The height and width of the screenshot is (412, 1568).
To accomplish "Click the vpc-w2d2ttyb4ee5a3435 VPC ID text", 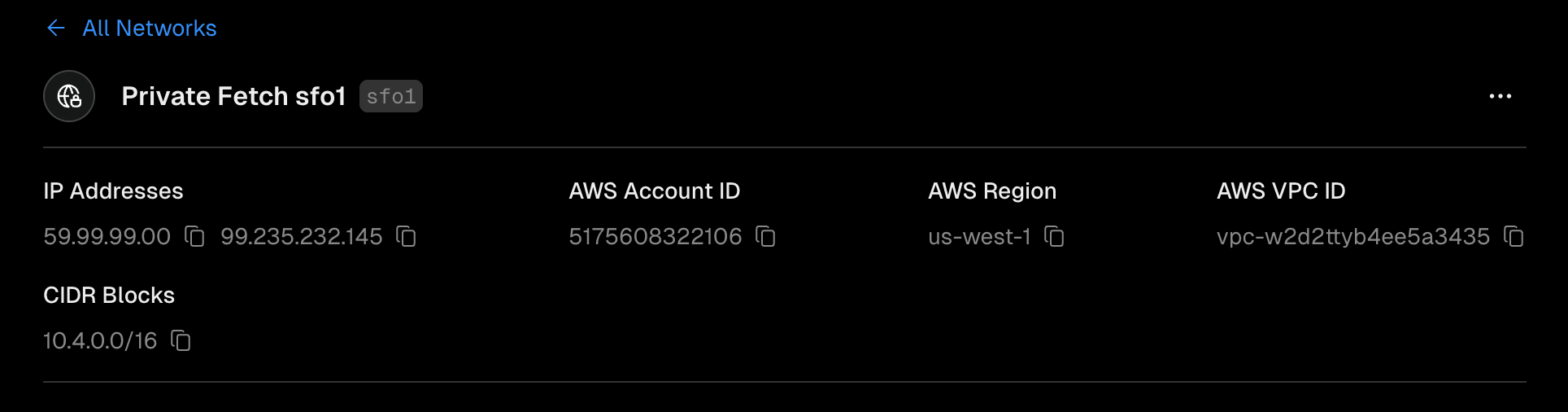I will pyautogui.click(x=1352, y=237).
